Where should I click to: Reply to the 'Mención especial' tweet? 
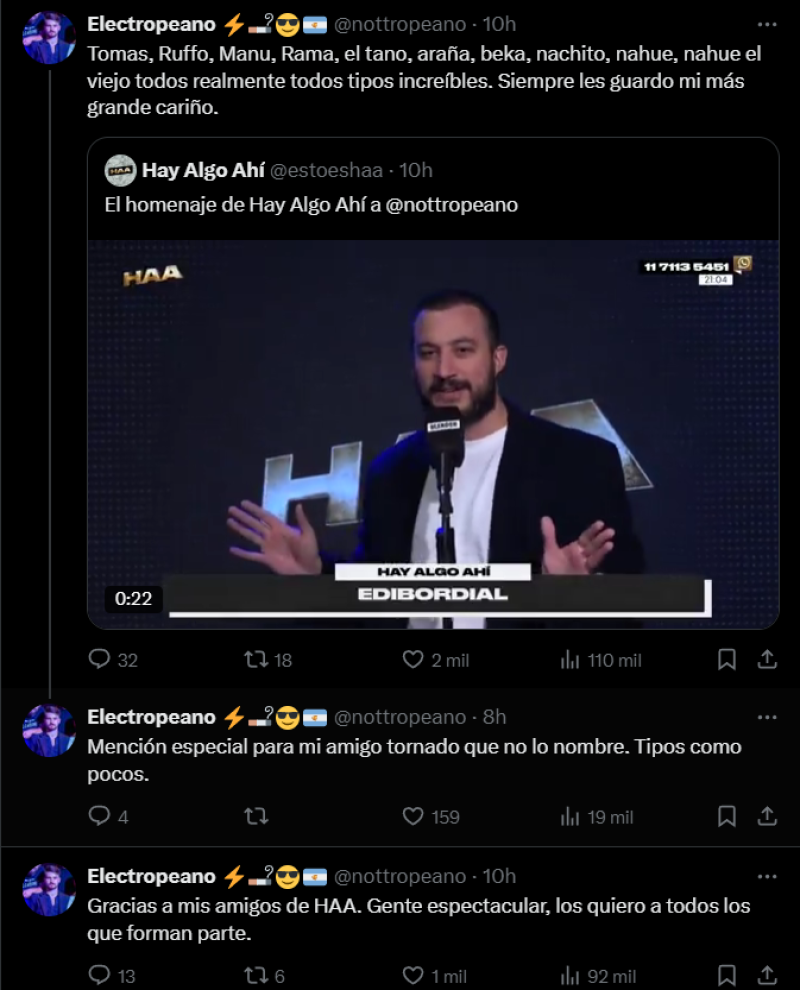pos(99,817)
